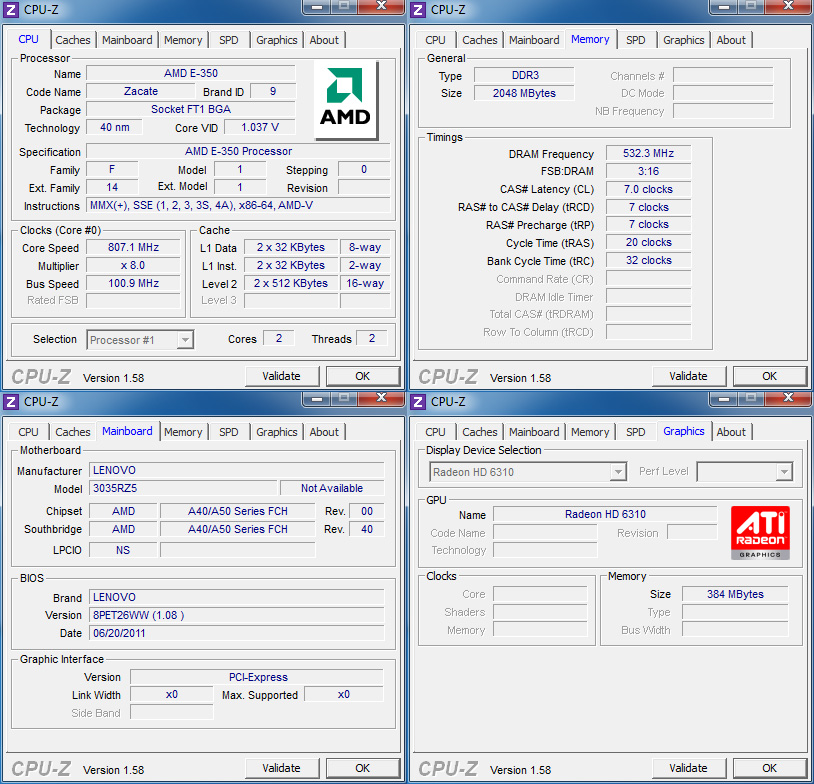Image resolution: width=814 pixels, height=784 pixels.
Task: Click Validate in the Memory window
Action: tap(688, 376)
